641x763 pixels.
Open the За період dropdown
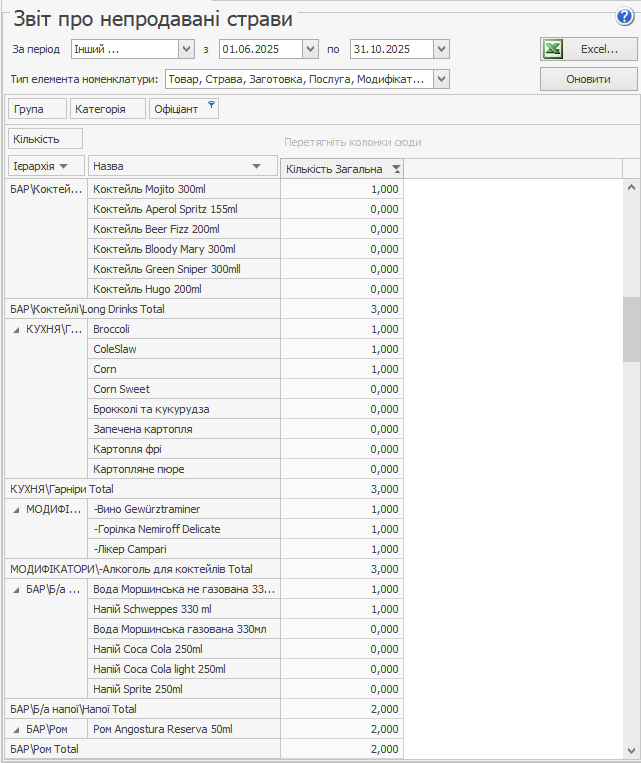click(186, 49)
